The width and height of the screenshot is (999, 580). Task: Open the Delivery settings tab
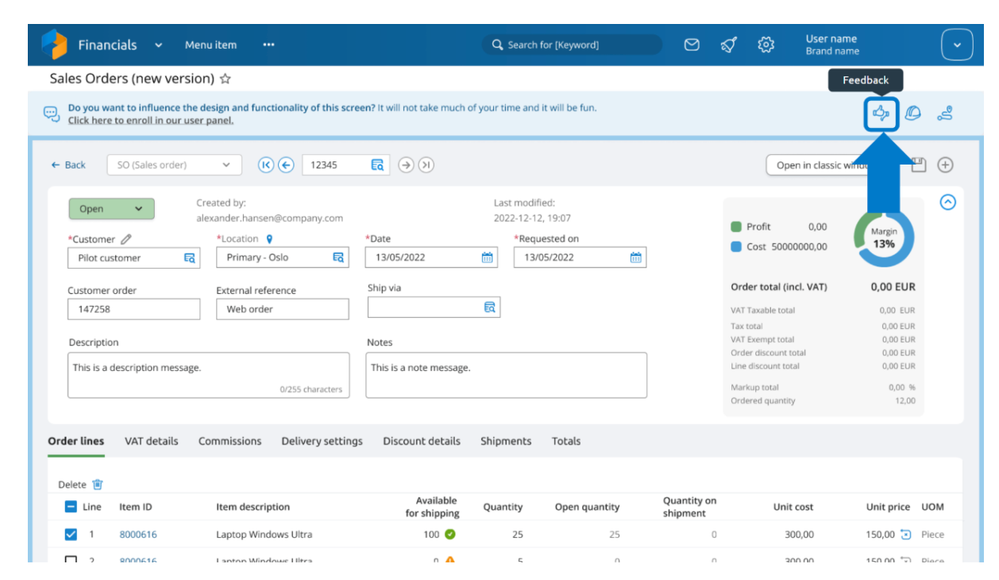pyautogui.click(x=322, y=441)
